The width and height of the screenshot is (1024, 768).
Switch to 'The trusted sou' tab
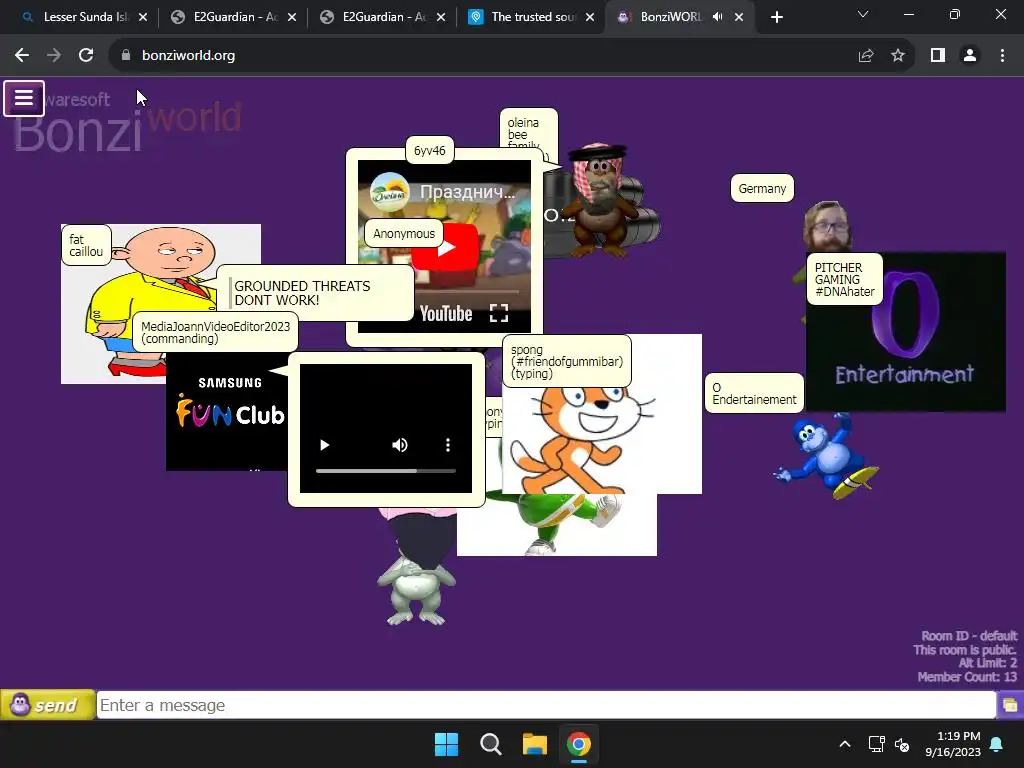[530, 17]
